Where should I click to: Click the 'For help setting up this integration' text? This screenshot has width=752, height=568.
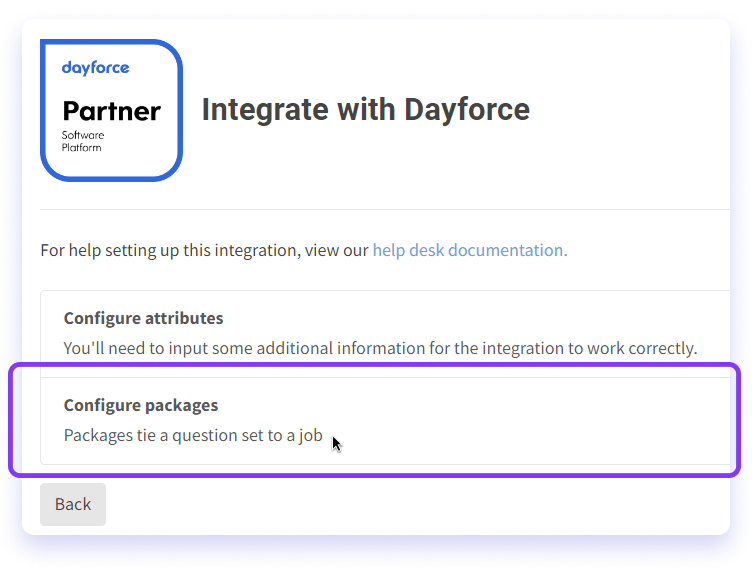click(x=204, y=250)
